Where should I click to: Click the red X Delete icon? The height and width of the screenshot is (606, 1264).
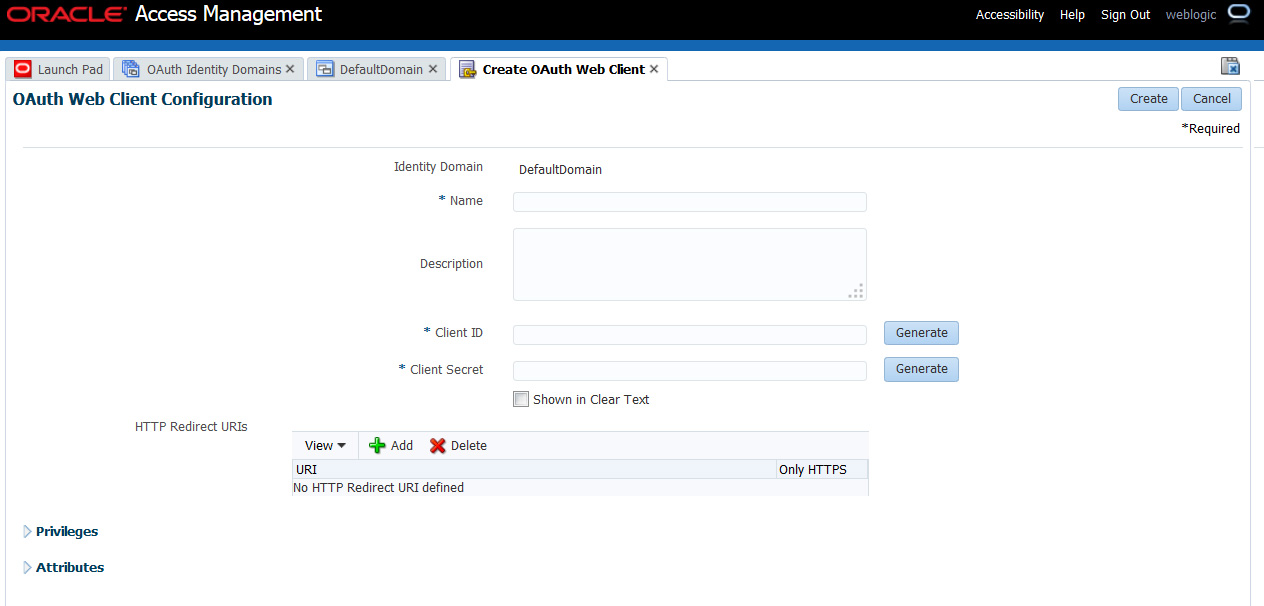tap(437, 445)
